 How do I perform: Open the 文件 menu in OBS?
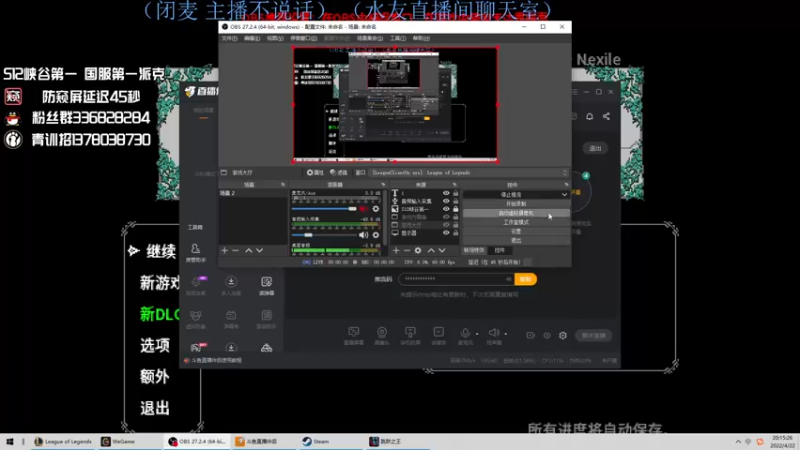click(x=229, y=38)
